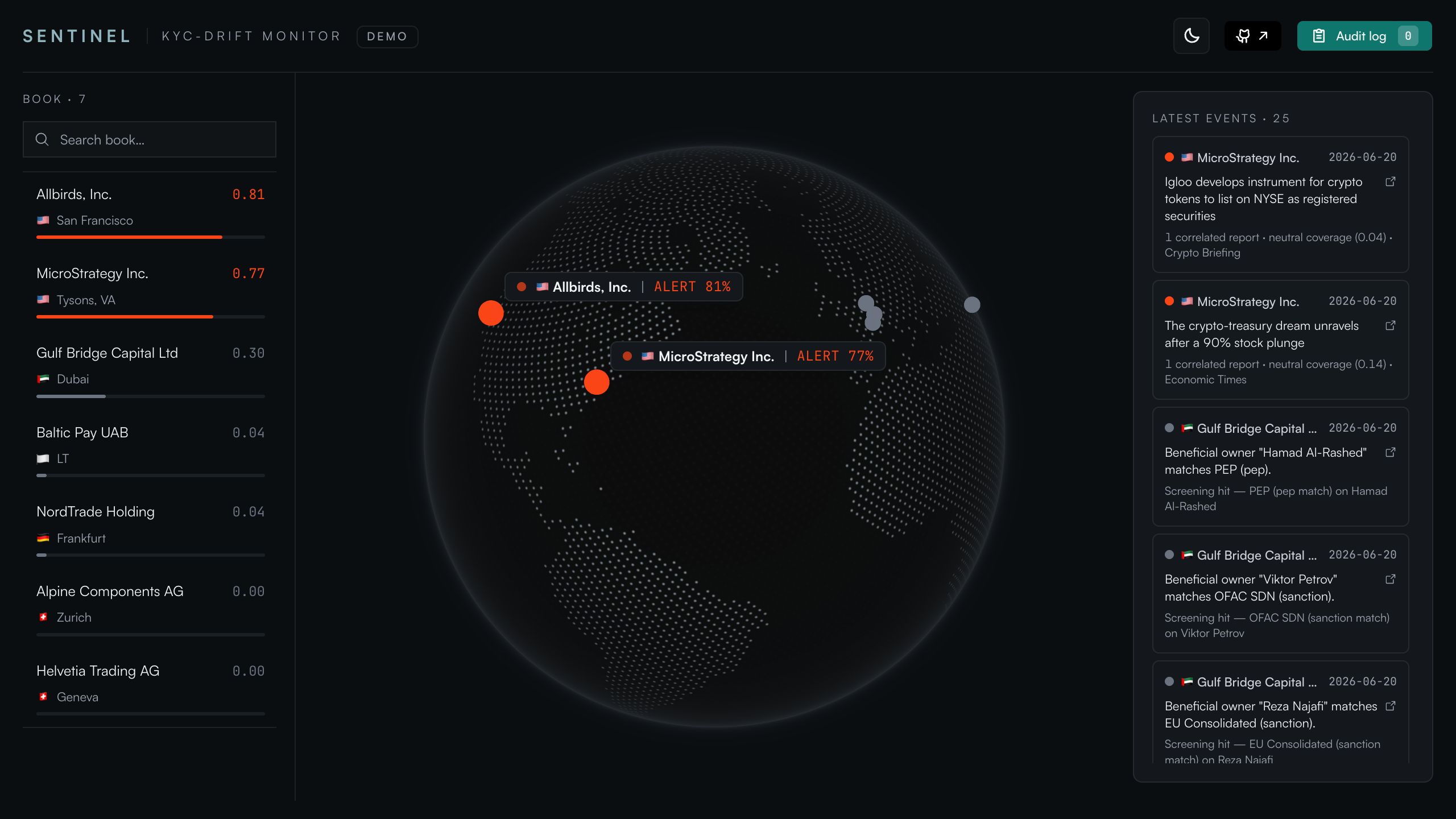Open external link for Igloo crypto tokens event

1390,182
